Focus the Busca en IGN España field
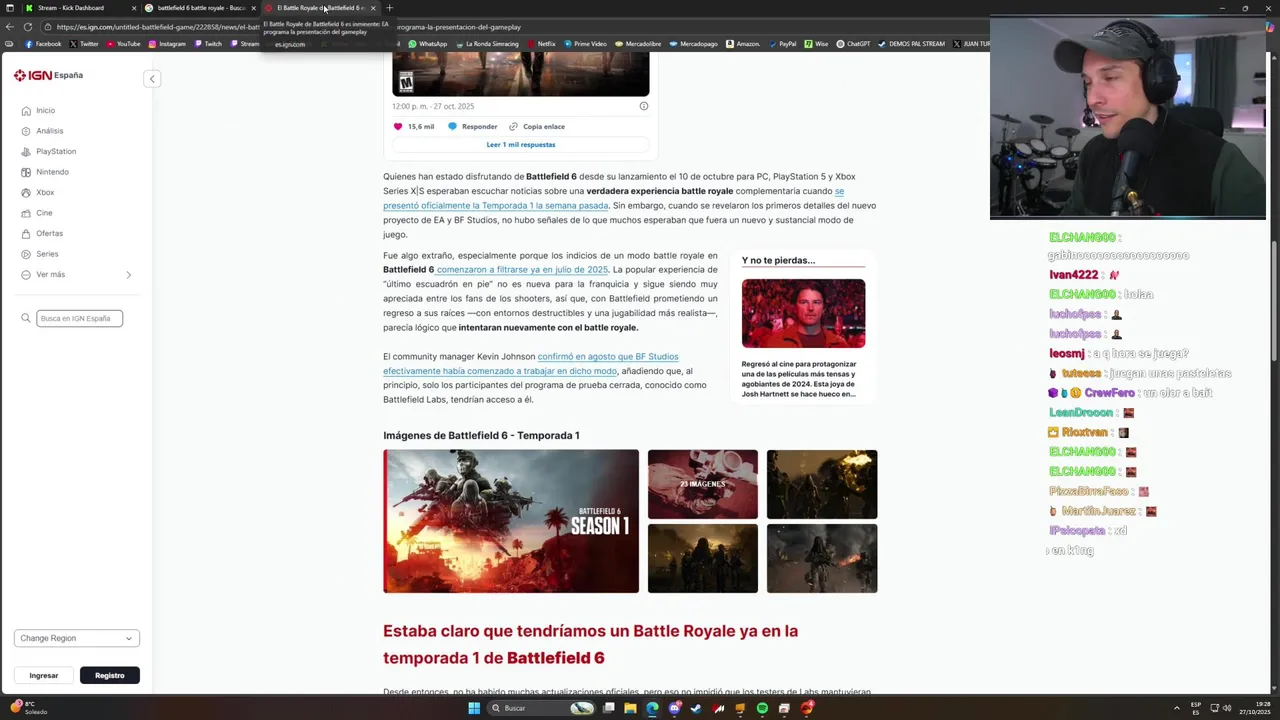 point(80,318)
